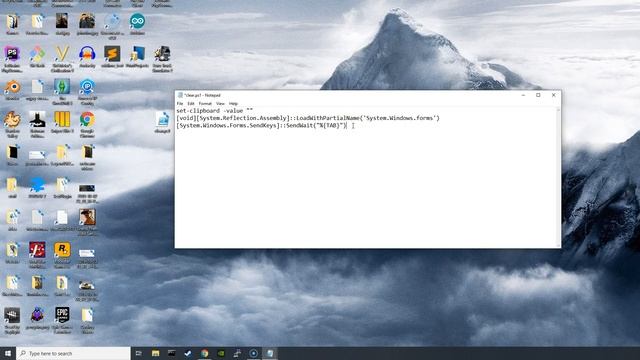
Task: Minimize the Notepad window
Action: tap(523, 95)
